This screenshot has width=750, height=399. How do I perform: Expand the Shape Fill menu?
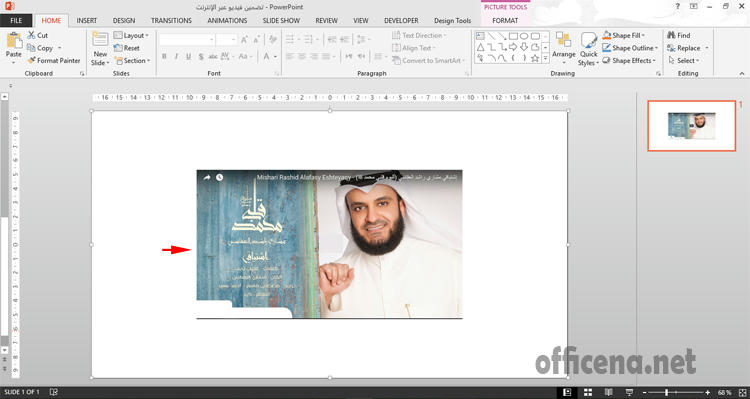(x=623, y=35)
